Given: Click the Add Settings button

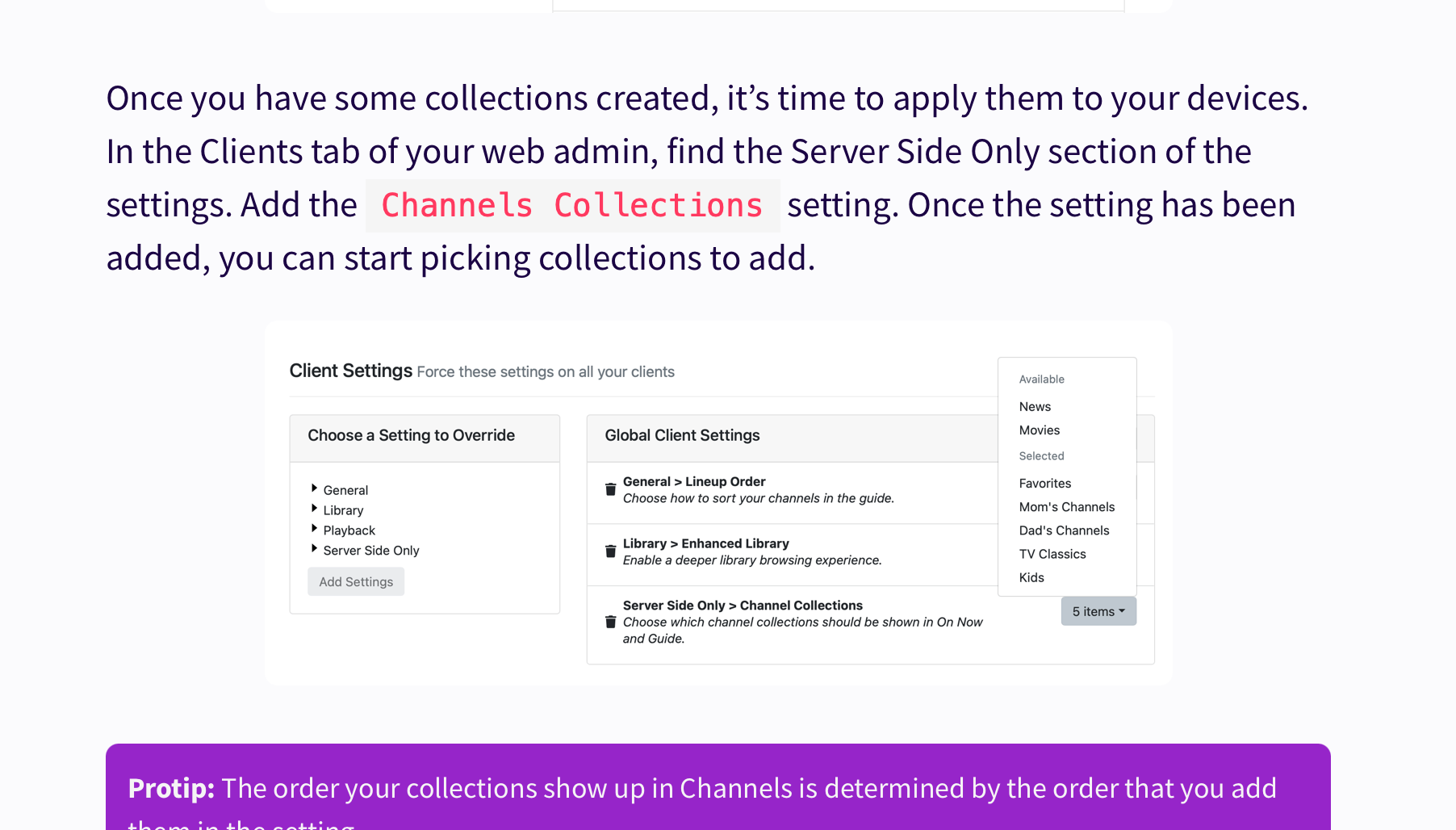Looking at the screenshot, I should point(356,581).
